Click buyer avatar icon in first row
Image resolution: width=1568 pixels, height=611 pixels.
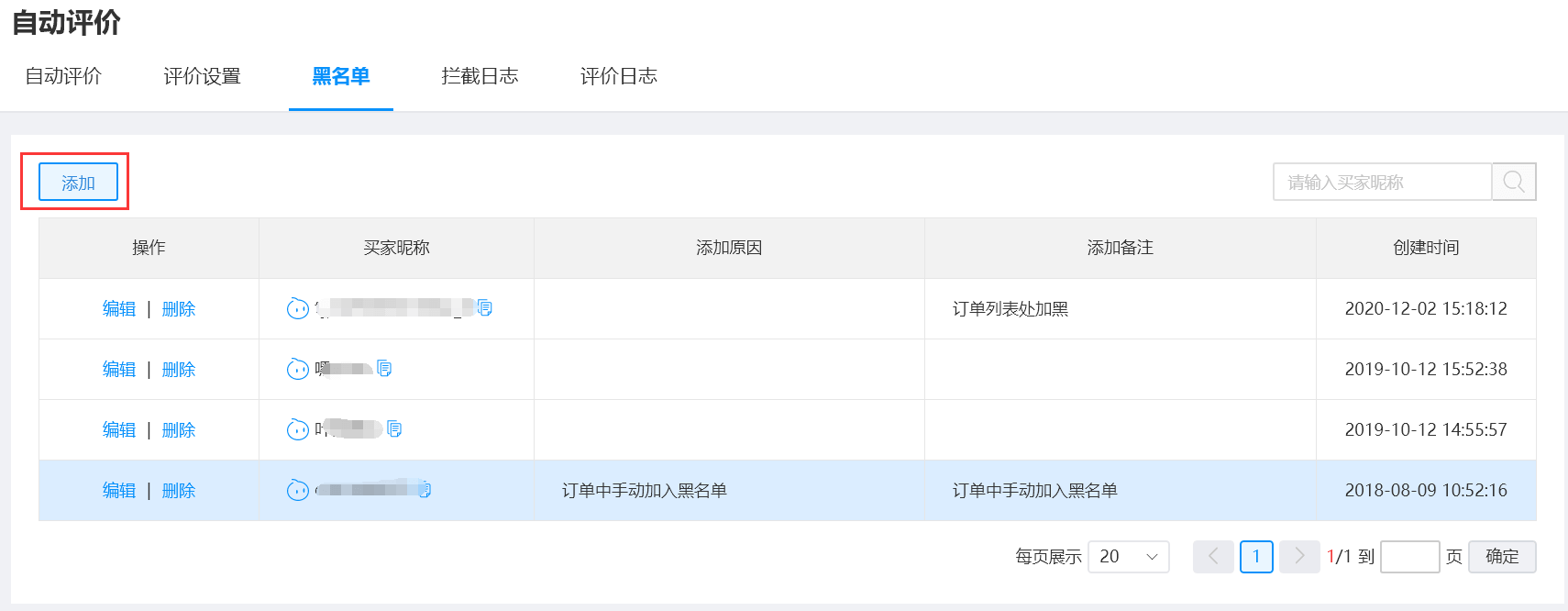[298, 308]
